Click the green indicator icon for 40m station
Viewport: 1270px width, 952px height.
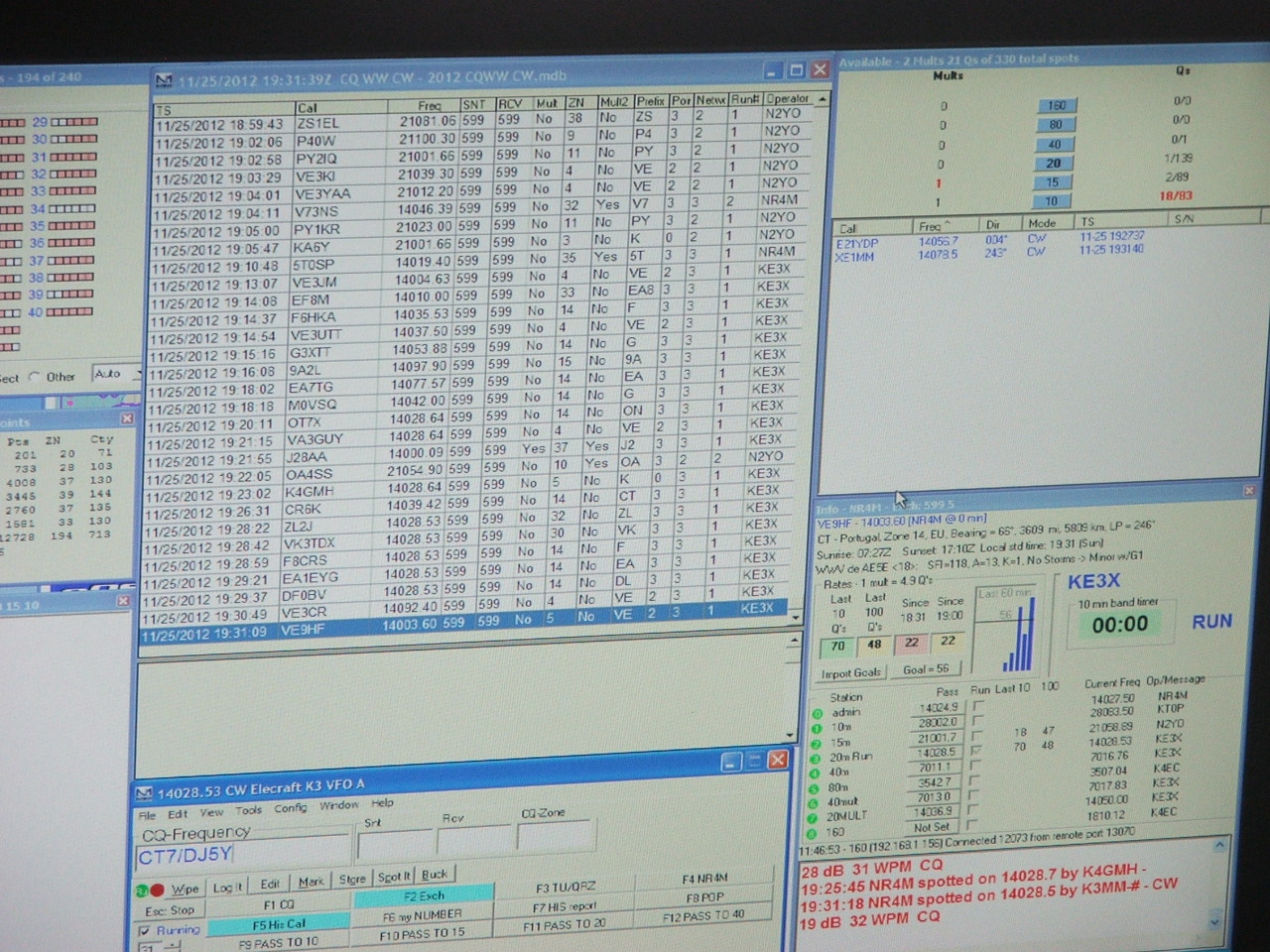click(x=816, y=773)
